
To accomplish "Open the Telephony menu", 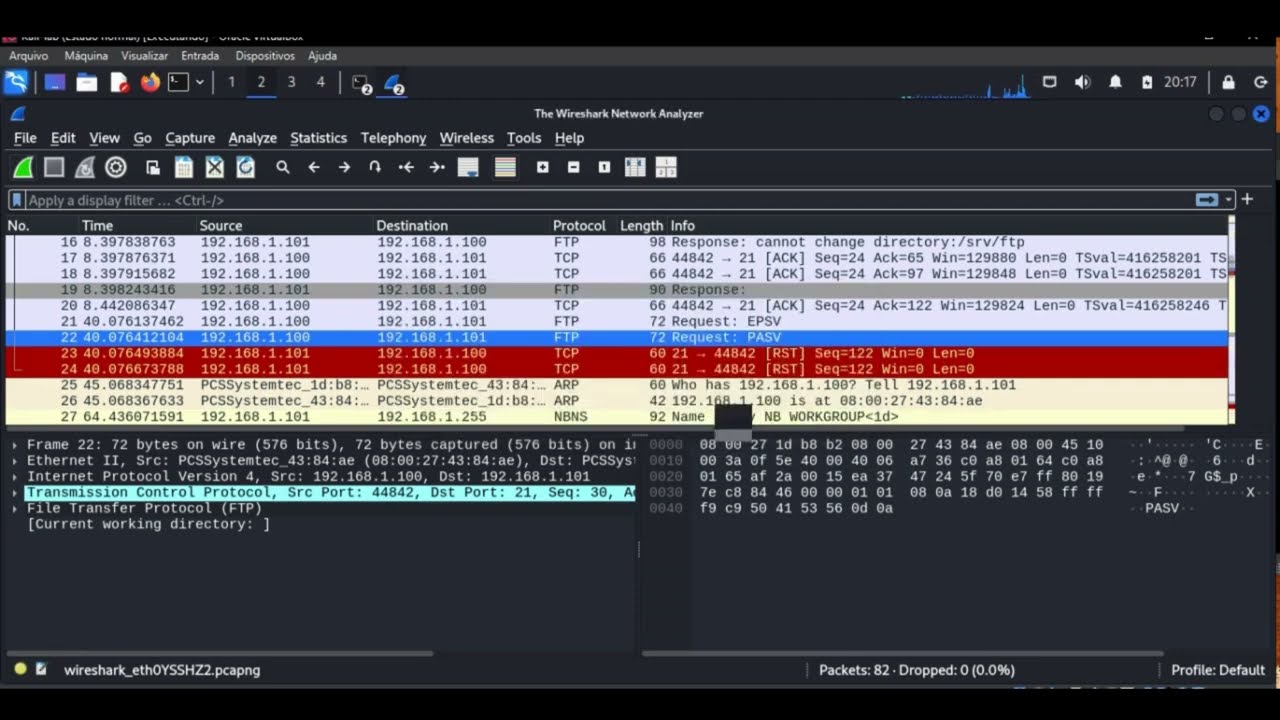I will click(x=393, y=138).
